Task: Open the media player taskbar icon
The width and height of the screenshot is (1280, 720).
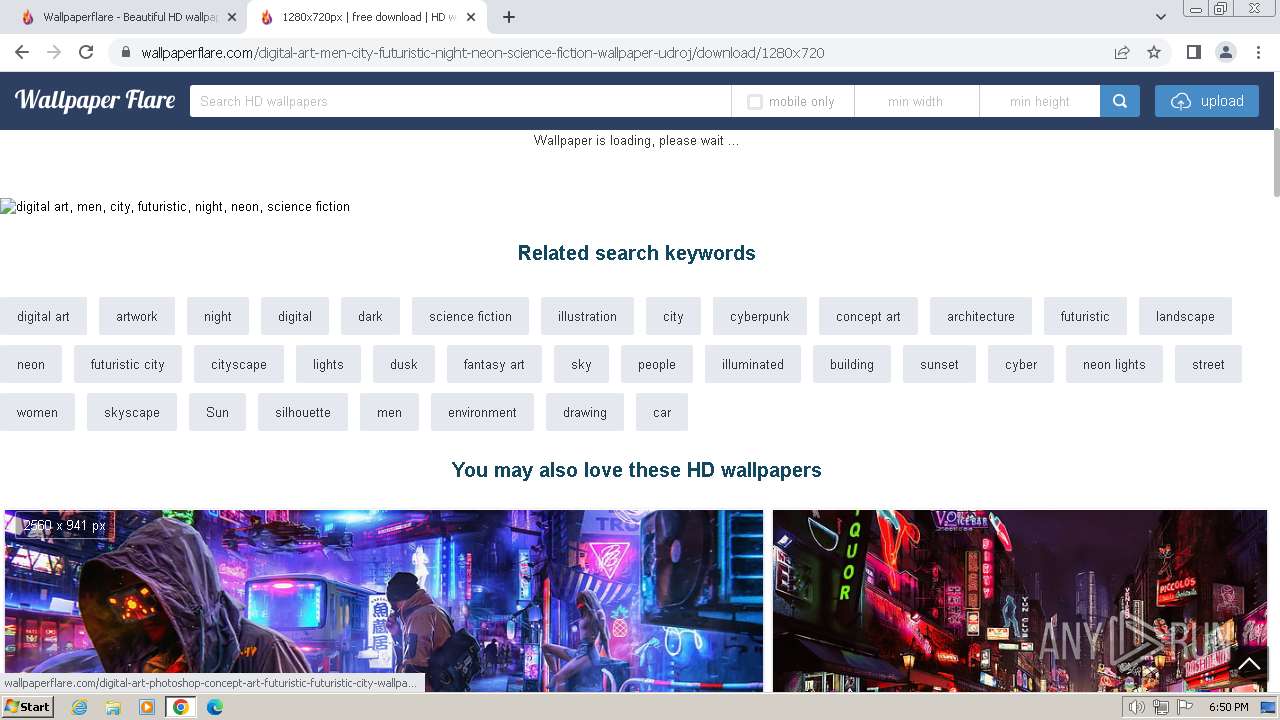Action: pos(147,707)
